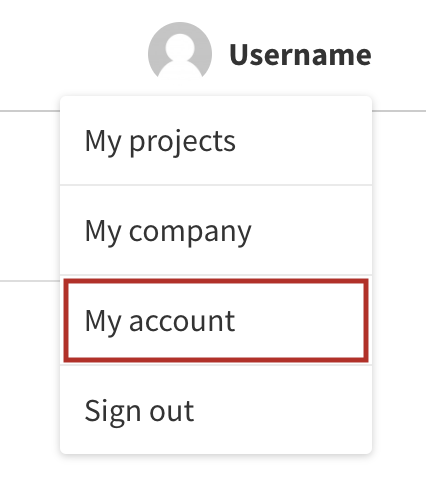The height and width of the screenshot is (484, 426).
Task: Pick the first entry, My projects
Action: (216, 140)
